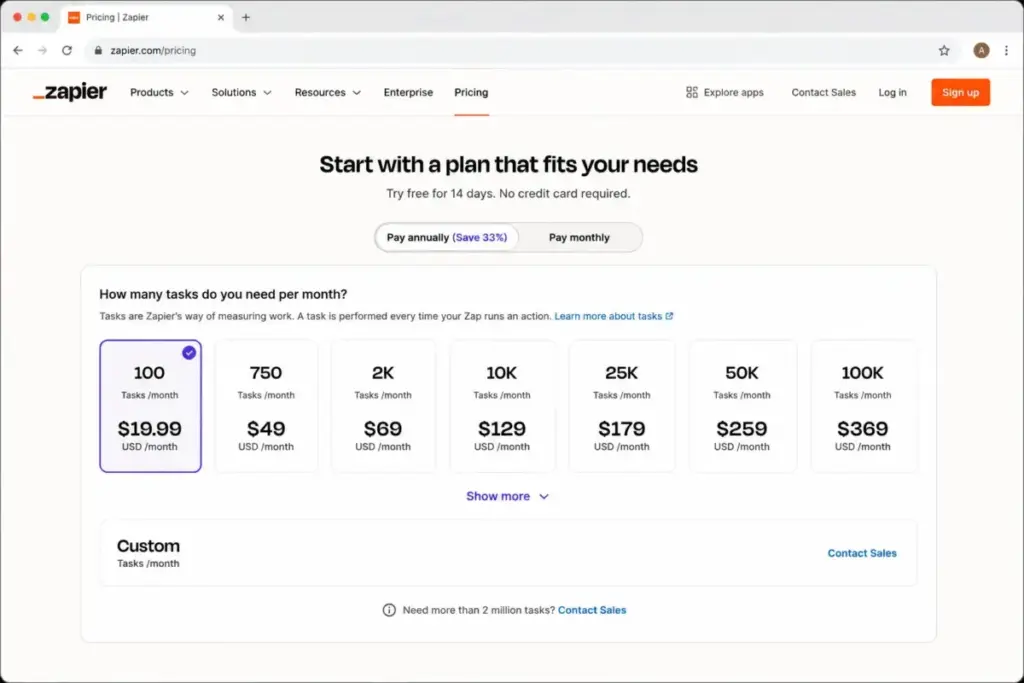Click the Pricing nav item
Image resolution: width=1024 pixels, height=683 pixels.
(471, 92)
